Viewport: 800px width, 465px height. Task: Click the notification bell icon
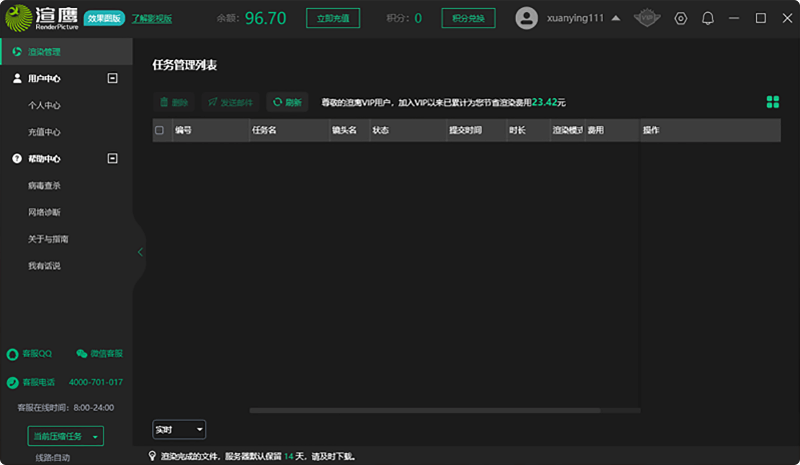(x=708, y=18)
